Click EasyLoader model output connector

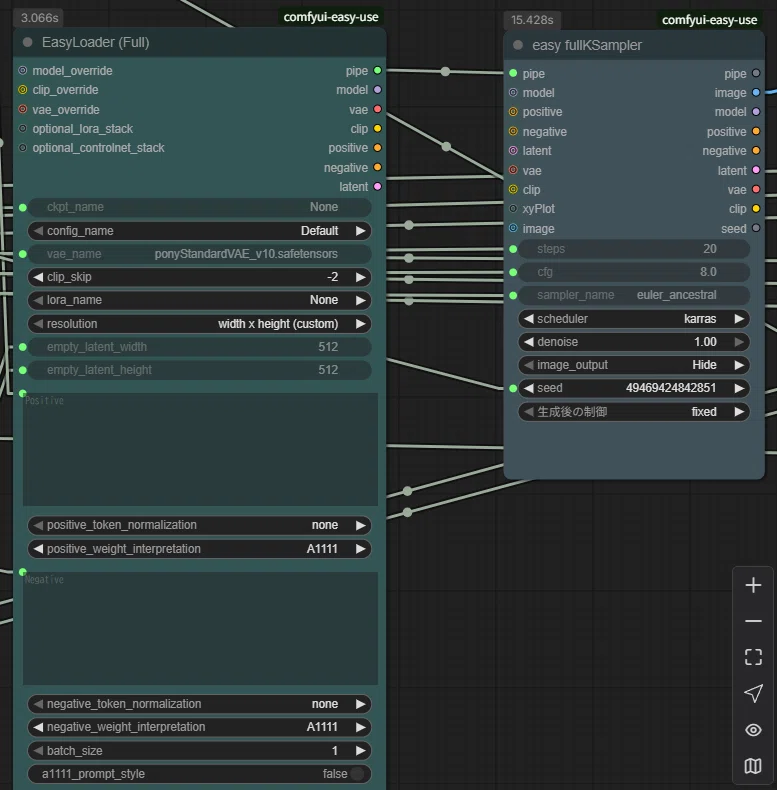pos(377,90)
